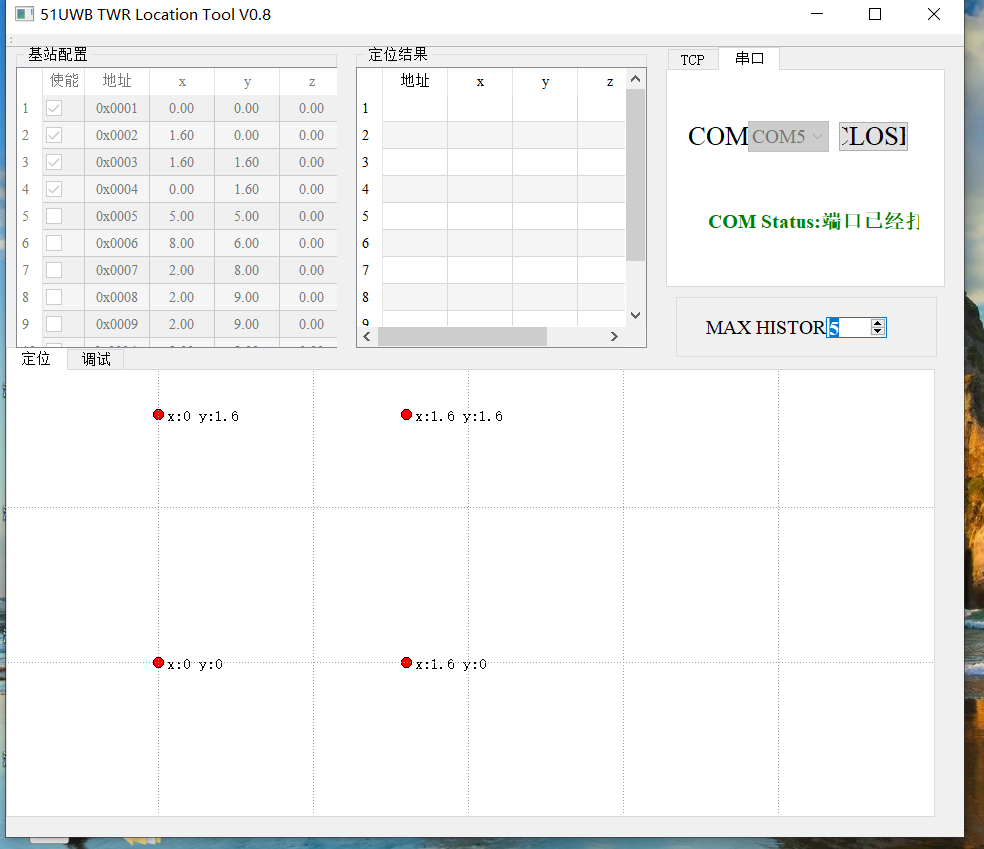Maximize the Location Tool window
This screenshot has width=984, height=849.
click(x=875, y=14)
